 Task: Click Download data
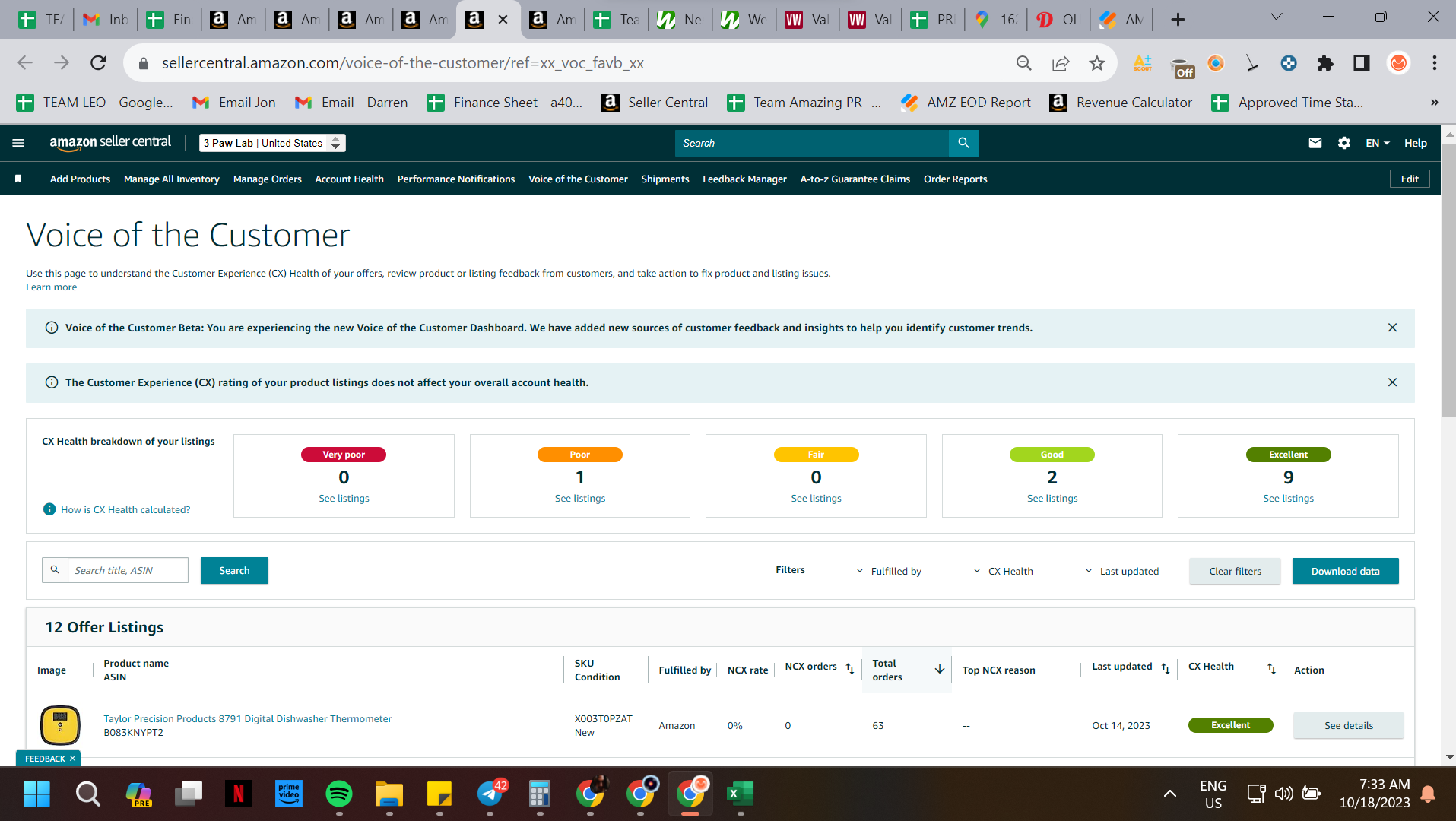[1345, 571]
